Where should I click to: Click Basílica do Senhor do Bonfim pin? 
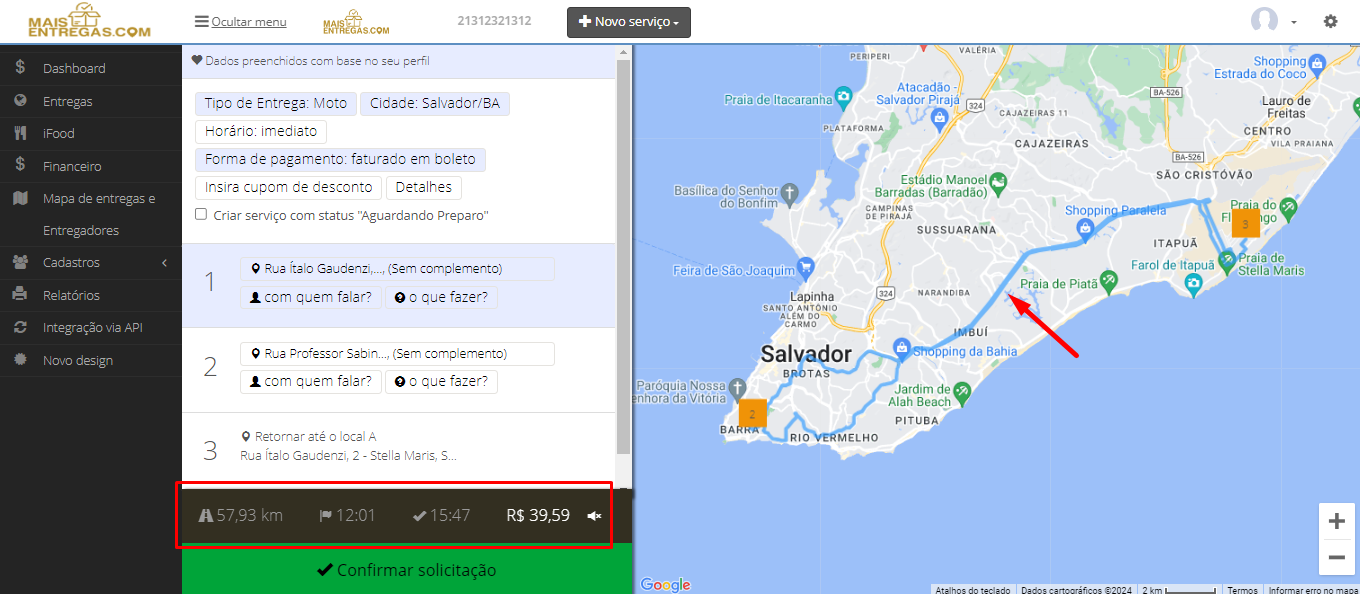pos(789,192)
